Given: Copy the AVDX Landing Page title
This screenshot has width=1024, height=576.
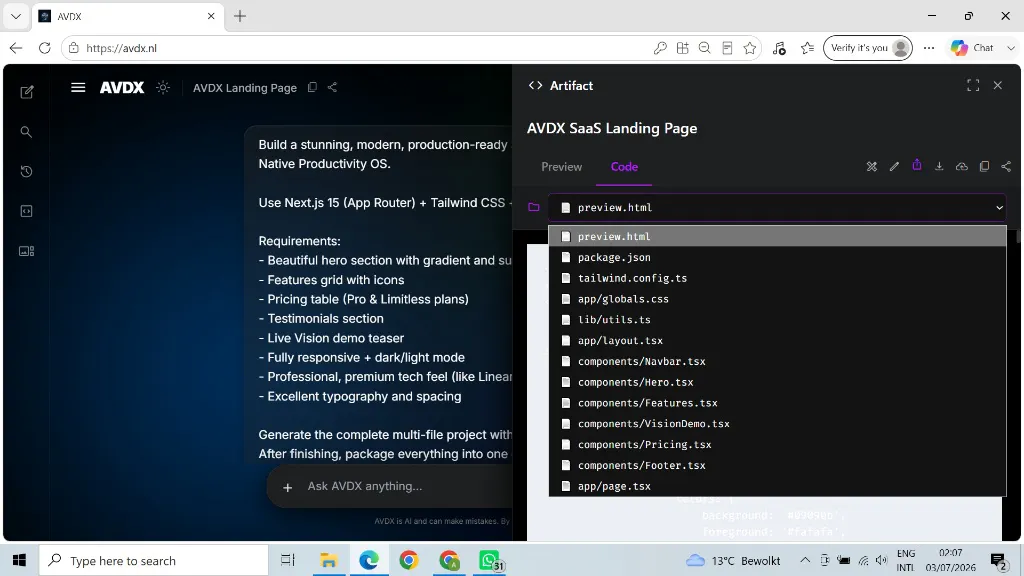Looking at the screenshot, I should [312, 87].
